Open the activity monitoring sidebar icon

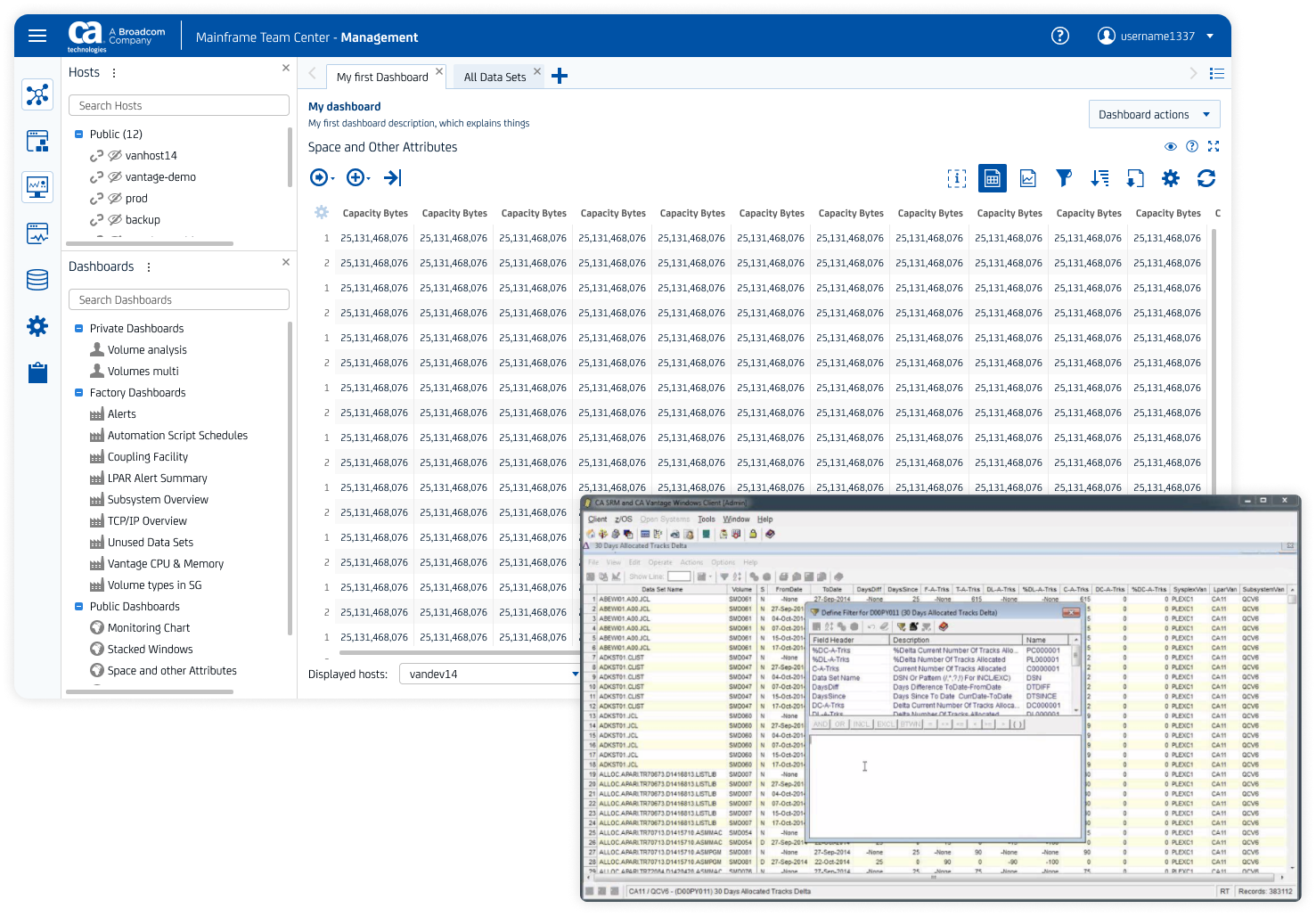click(37, 233)
